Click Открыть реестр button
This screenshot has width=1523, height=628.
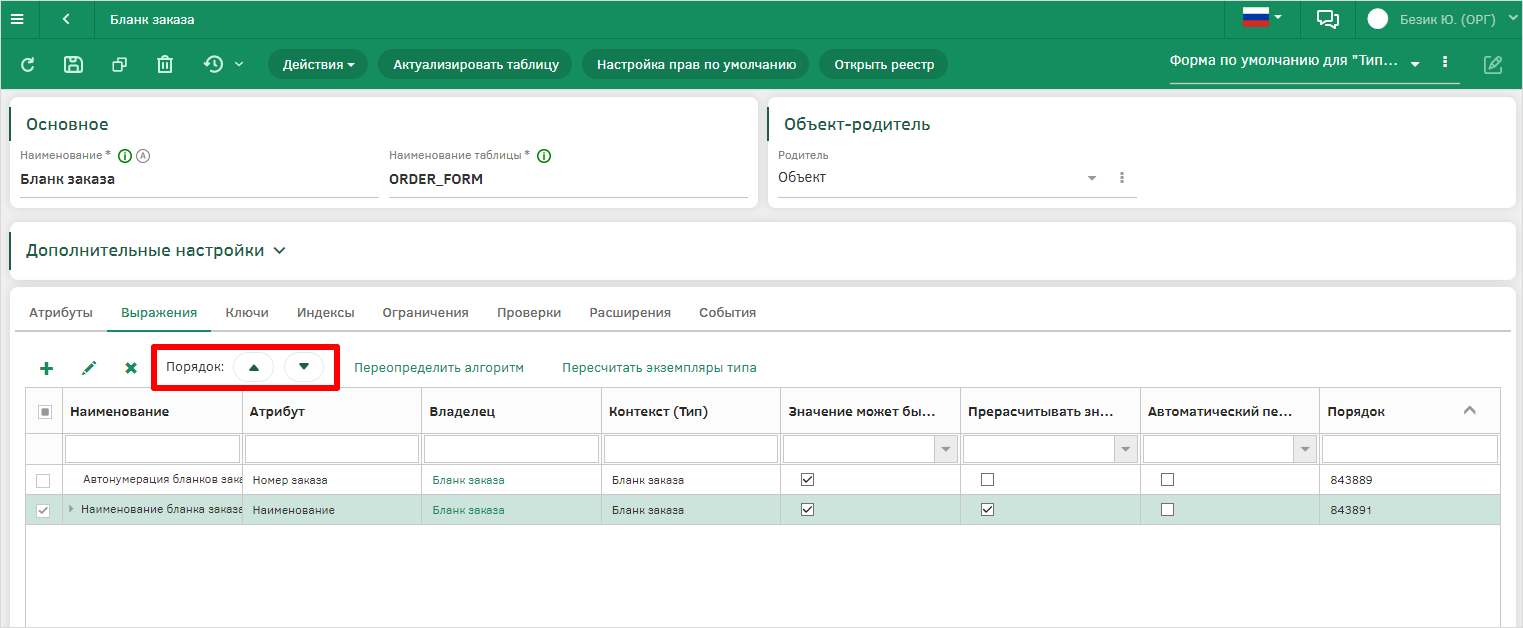[x=884, y=65]
